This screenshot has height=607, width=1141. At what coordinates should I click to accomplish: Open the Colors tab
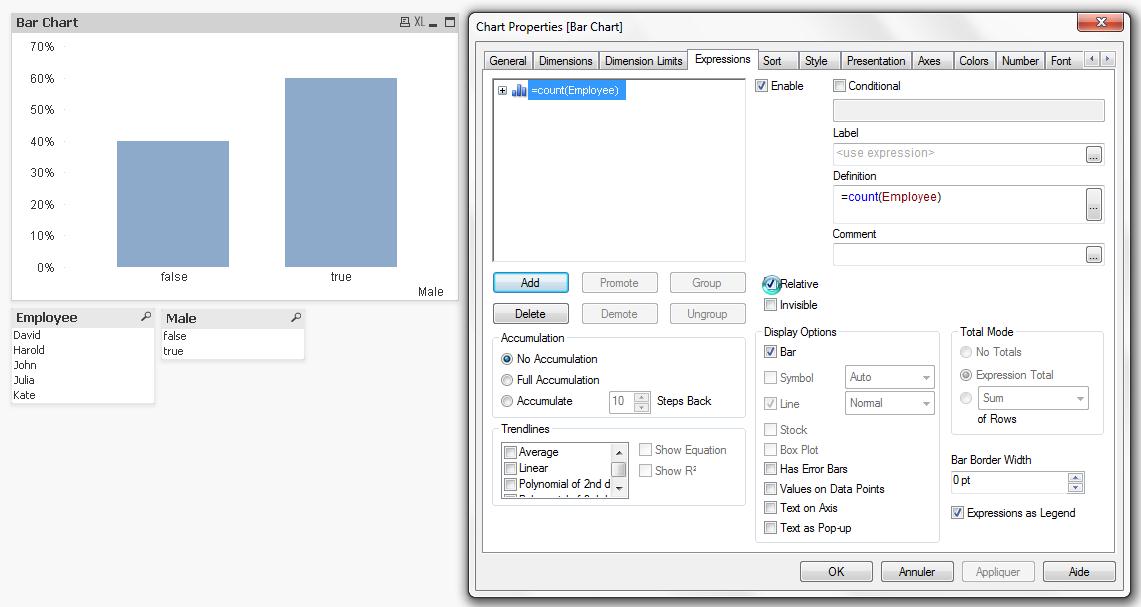[973, 61]
